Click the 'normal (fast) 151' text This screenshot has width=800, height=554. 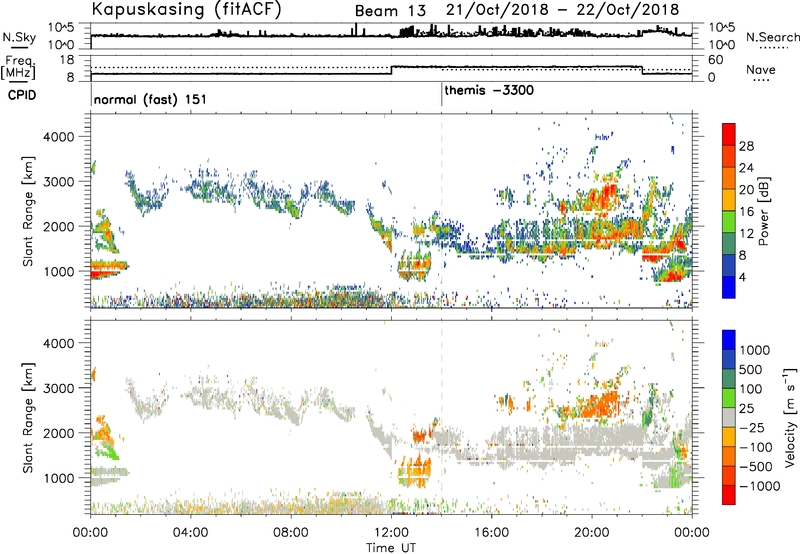tap(151, 99)
